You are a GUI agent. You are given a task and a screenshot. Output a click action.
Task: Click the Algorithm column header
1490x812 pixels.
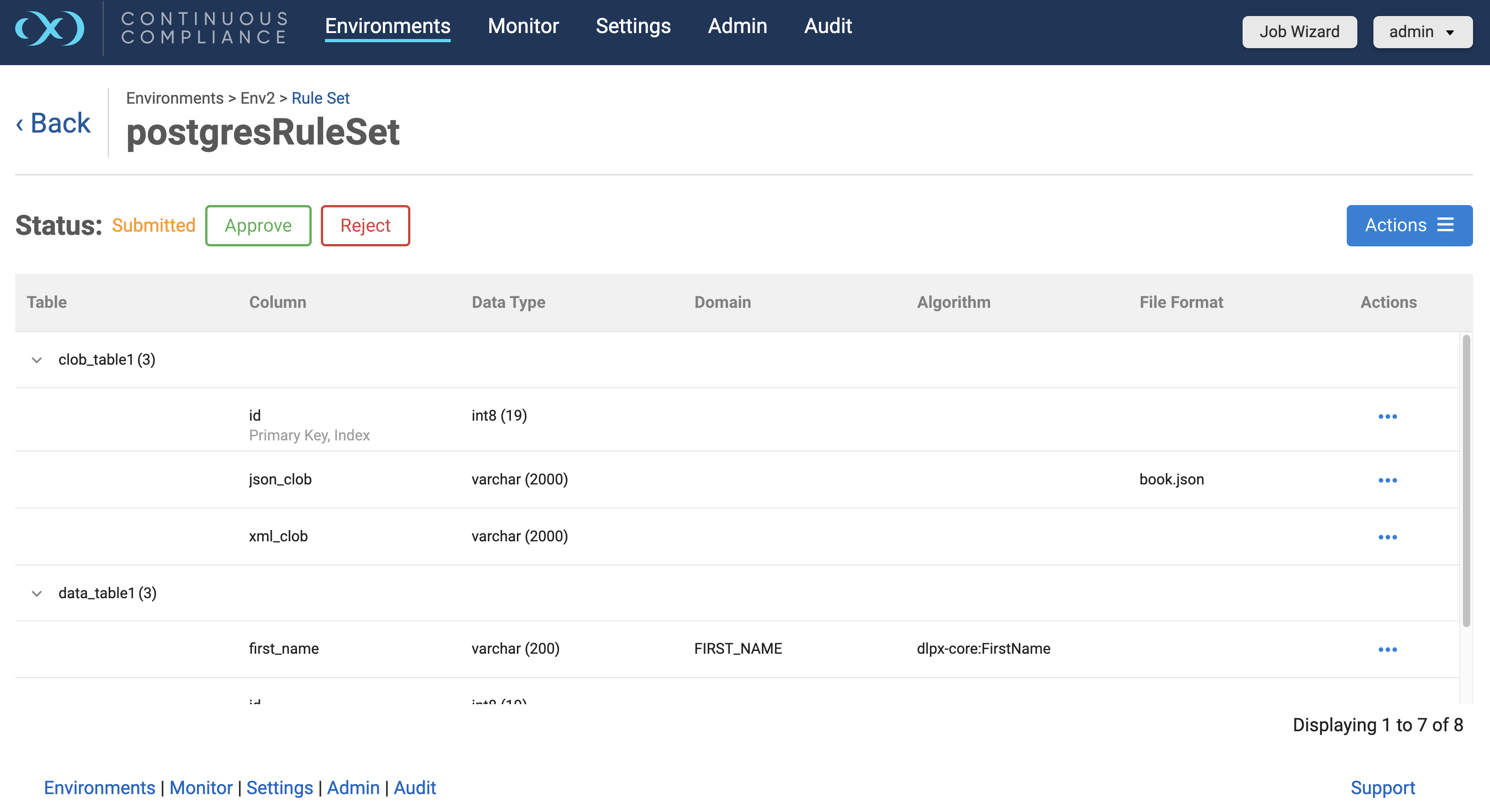click(x=953, y=302)
